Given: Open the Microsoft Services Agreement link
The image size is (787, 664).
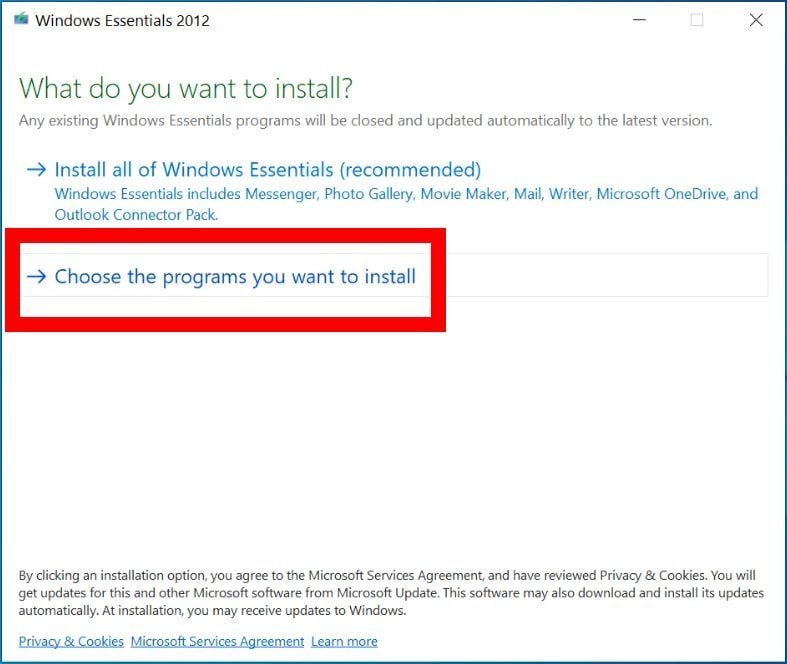Looking at the screenshot, I should (x=217, y=641).
